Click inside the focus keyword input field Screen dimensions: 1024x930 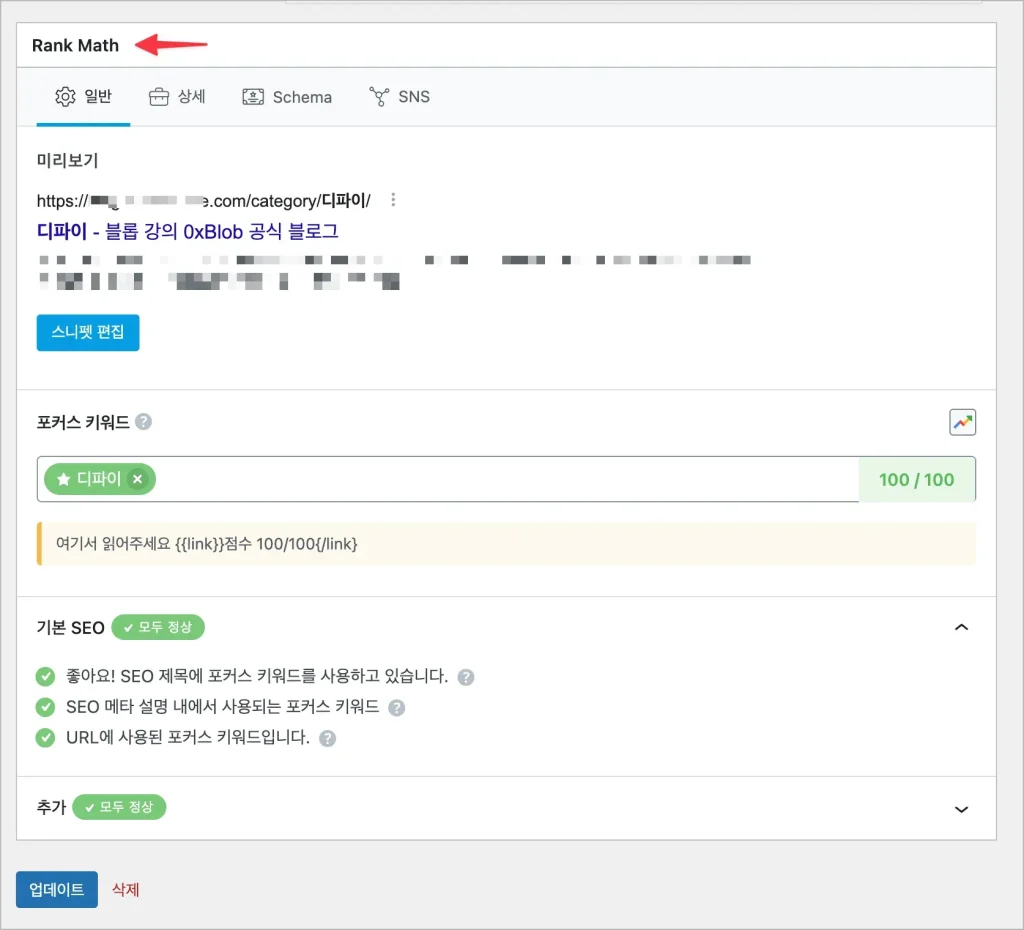pos(450,479)
